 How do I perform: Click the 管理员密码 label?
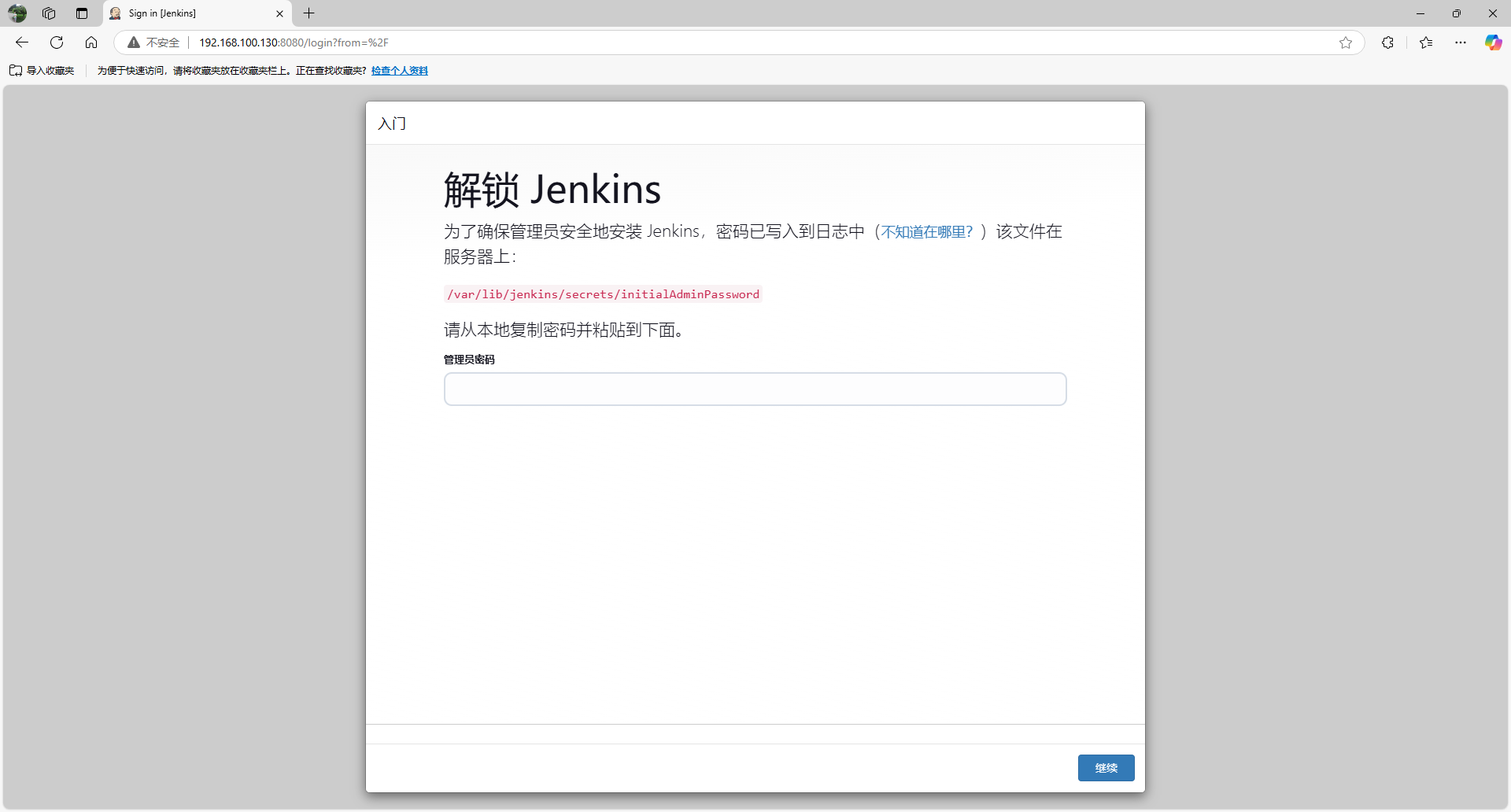[x=469, y=360]
